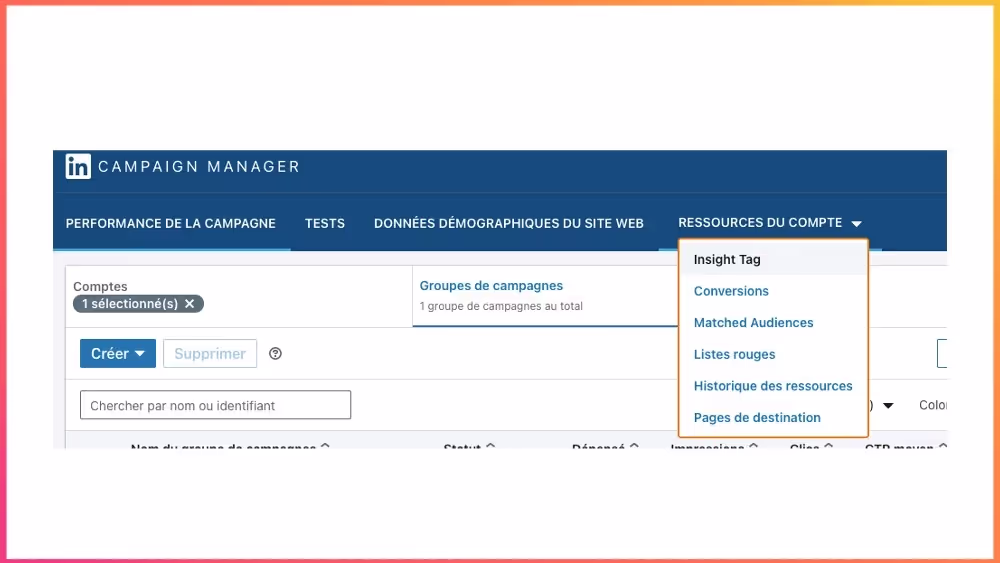
Task: Switch to the Tests tab
Action: 325,223
